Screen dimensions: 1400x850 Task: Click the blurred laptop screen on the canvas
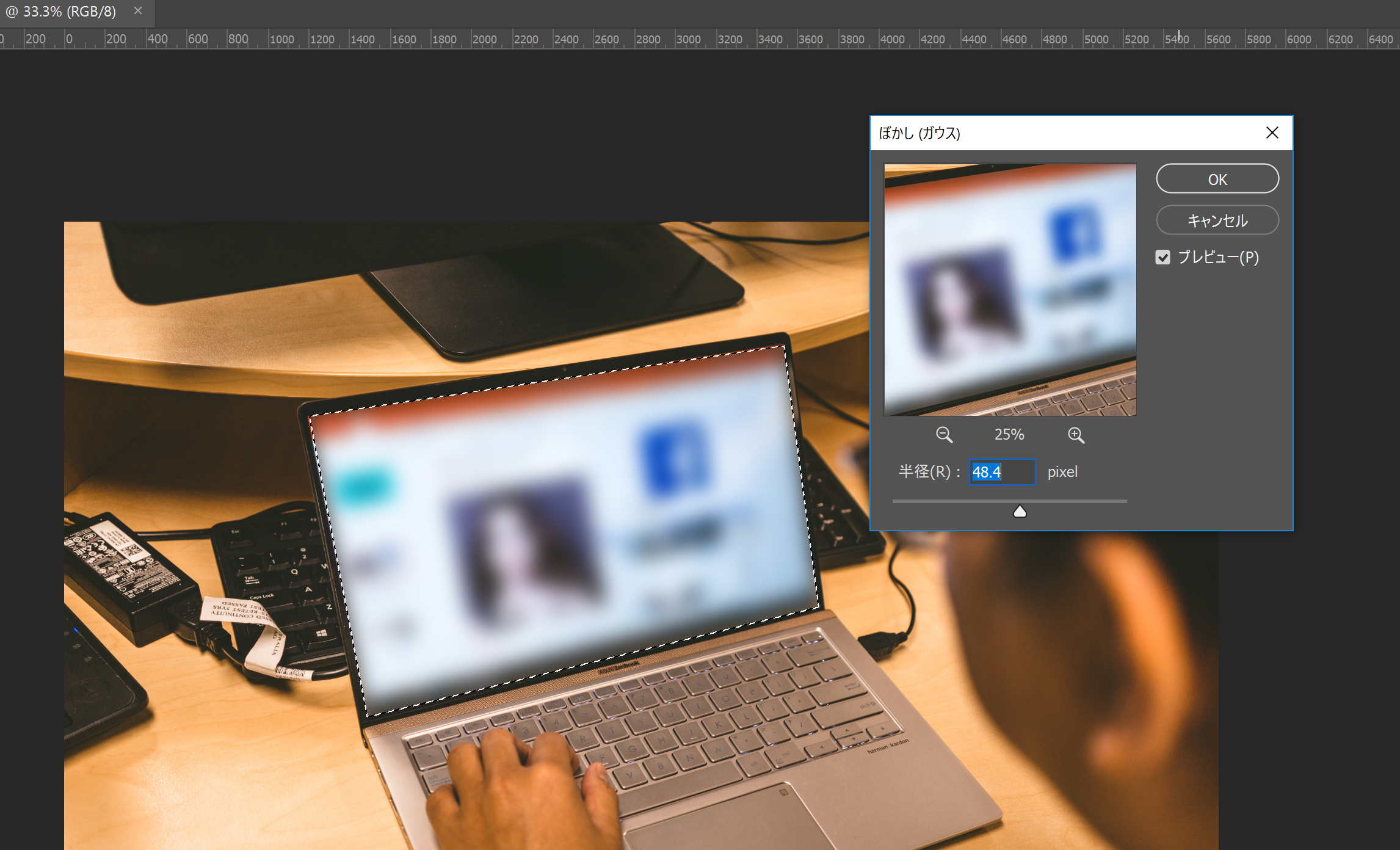click(565, 531)
